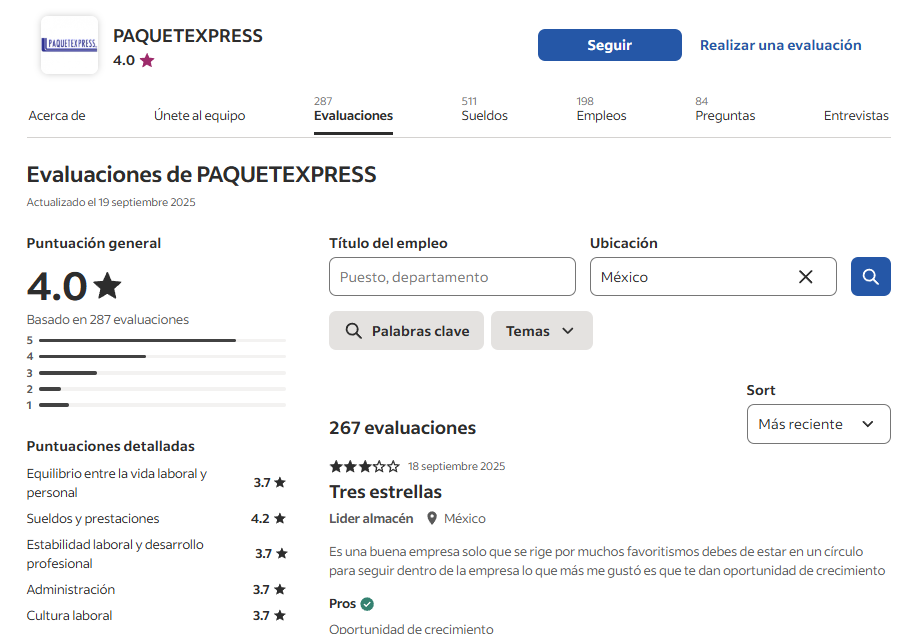Open Realizar una evaluación link
The width and height of the screenshot is (916, 634).
[x=780, y=45]
